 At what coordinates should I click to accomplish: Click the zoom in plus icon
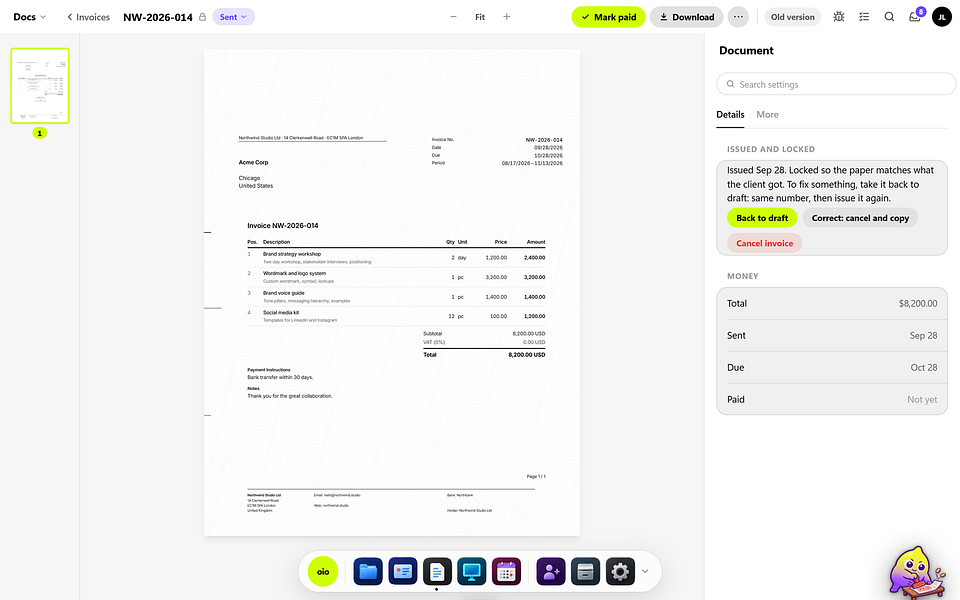click(x=506, y=17)
